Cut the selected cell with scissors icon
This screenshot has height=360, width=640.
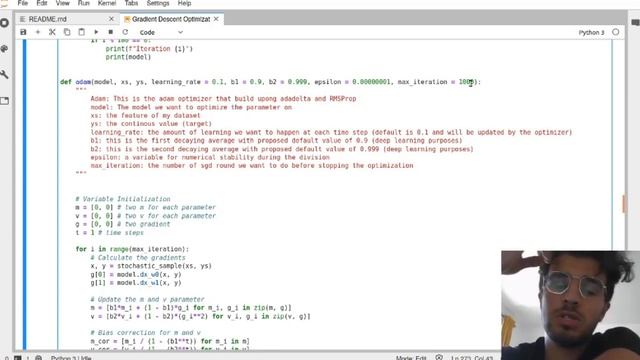click(x=52, y=32)
